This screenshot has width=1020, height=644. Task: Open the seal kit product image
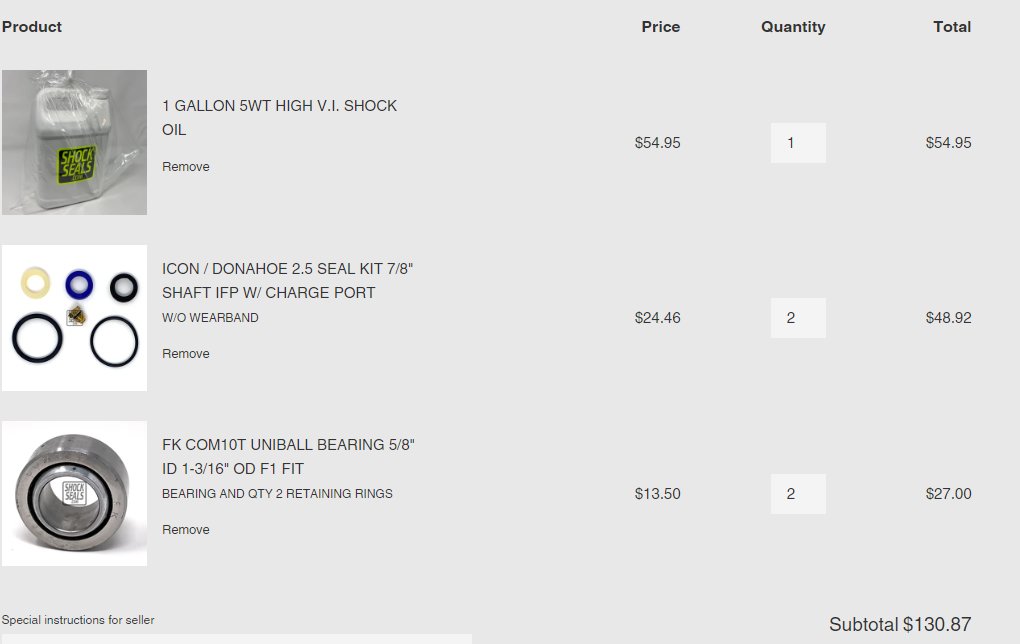tap(74, 318)
